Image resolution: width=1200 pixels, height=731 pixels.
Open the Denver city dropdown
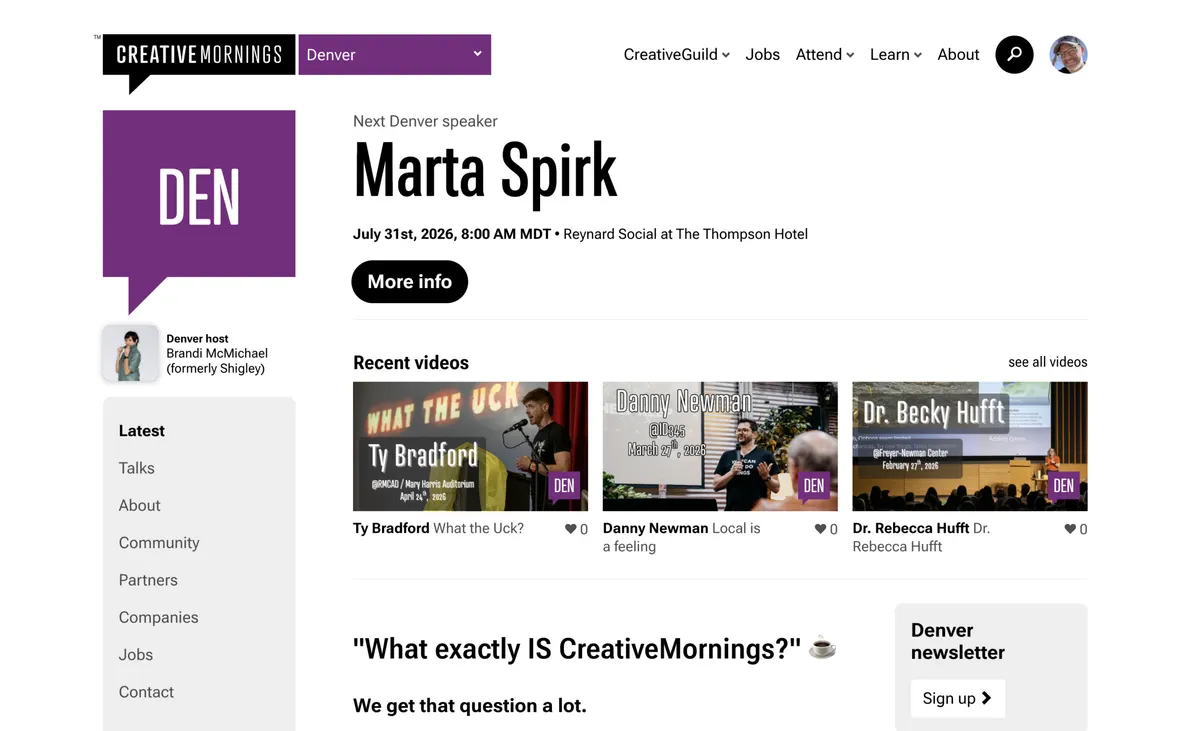[x=395, y=55]
